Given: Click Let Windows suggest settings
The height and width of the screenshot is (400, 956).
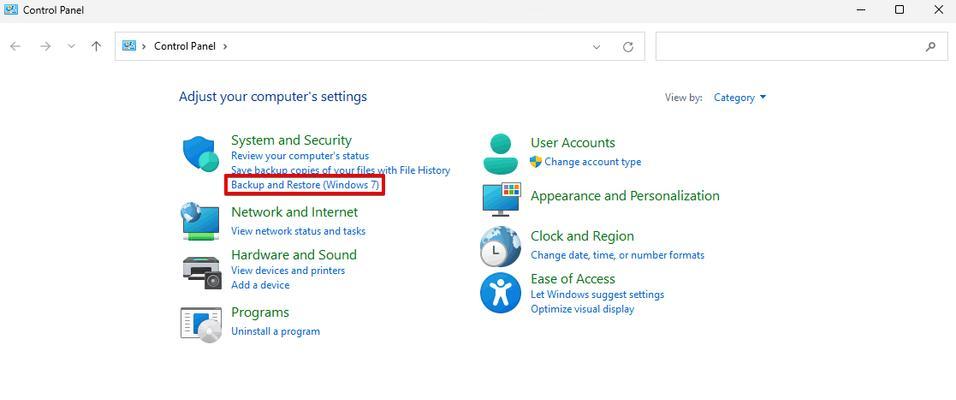Looking at the screenshot, I should 598,295.
